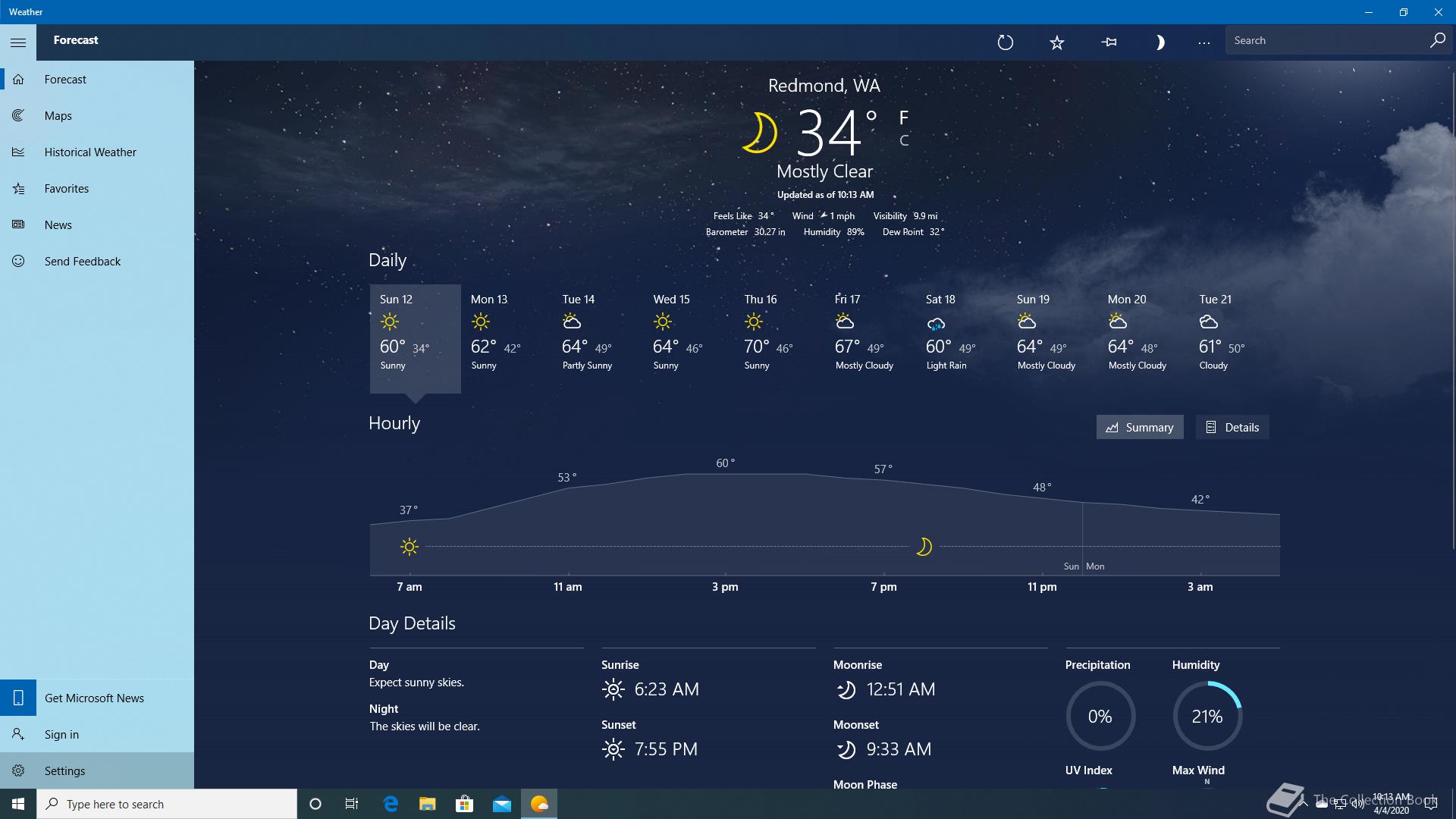Viewport: 1456px width, 819px height.
Task: Select the Summary hourly view
Action: (x=1139, y=427)
